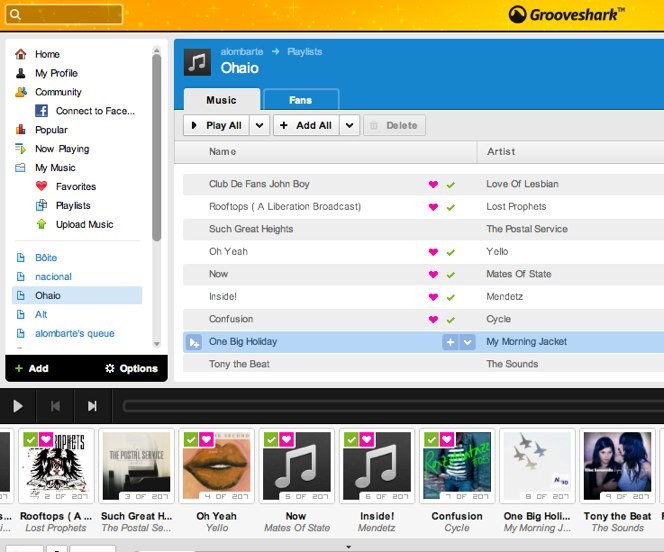The width and height of the screenshot is (664, 552).
Task: Click plus button on One Big Holiday row
Action: coord(450,342)
